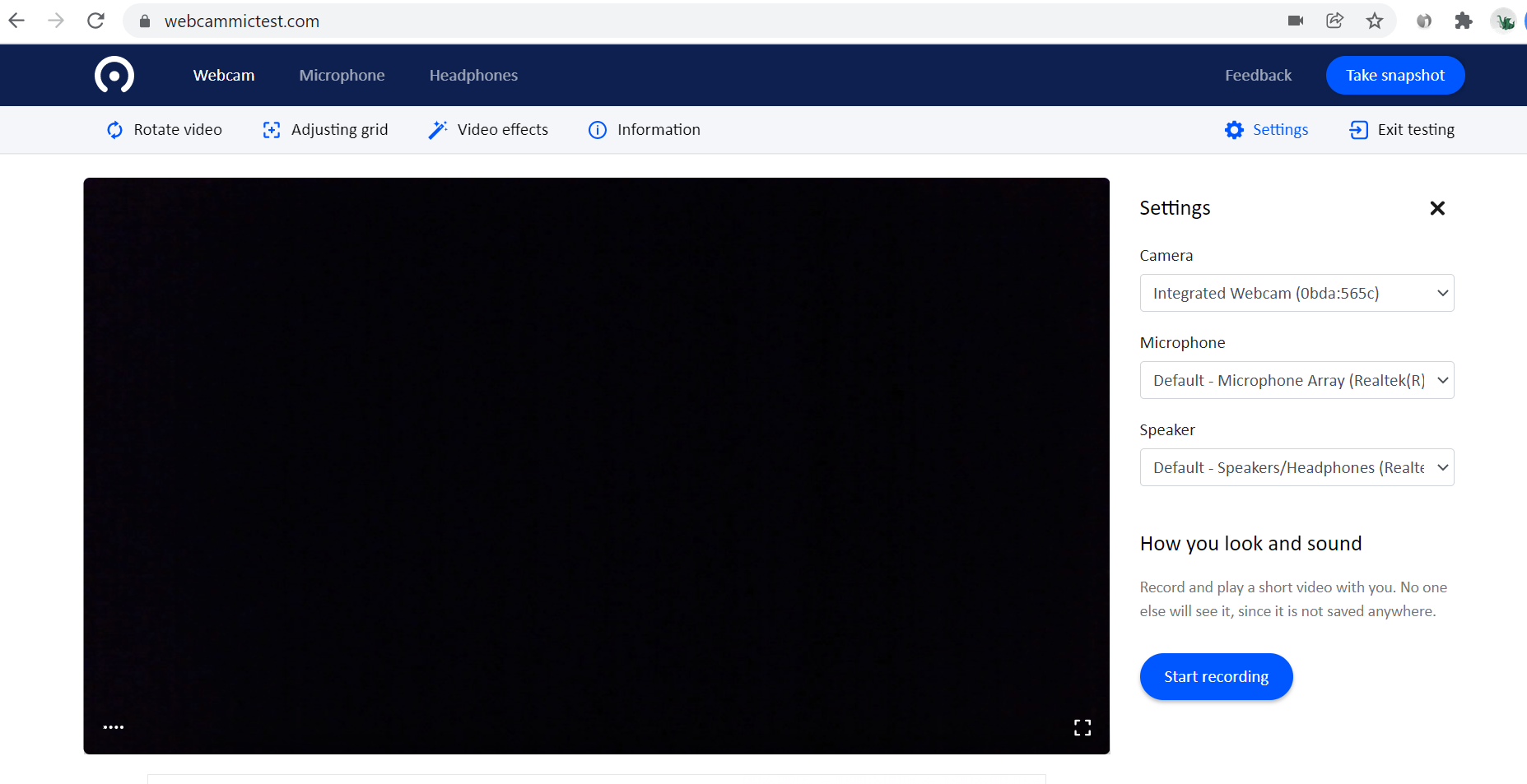Screen dimensions: 1527x784
Task: Bookmark the page with the star icon
Action: [x=1375, y=21]
